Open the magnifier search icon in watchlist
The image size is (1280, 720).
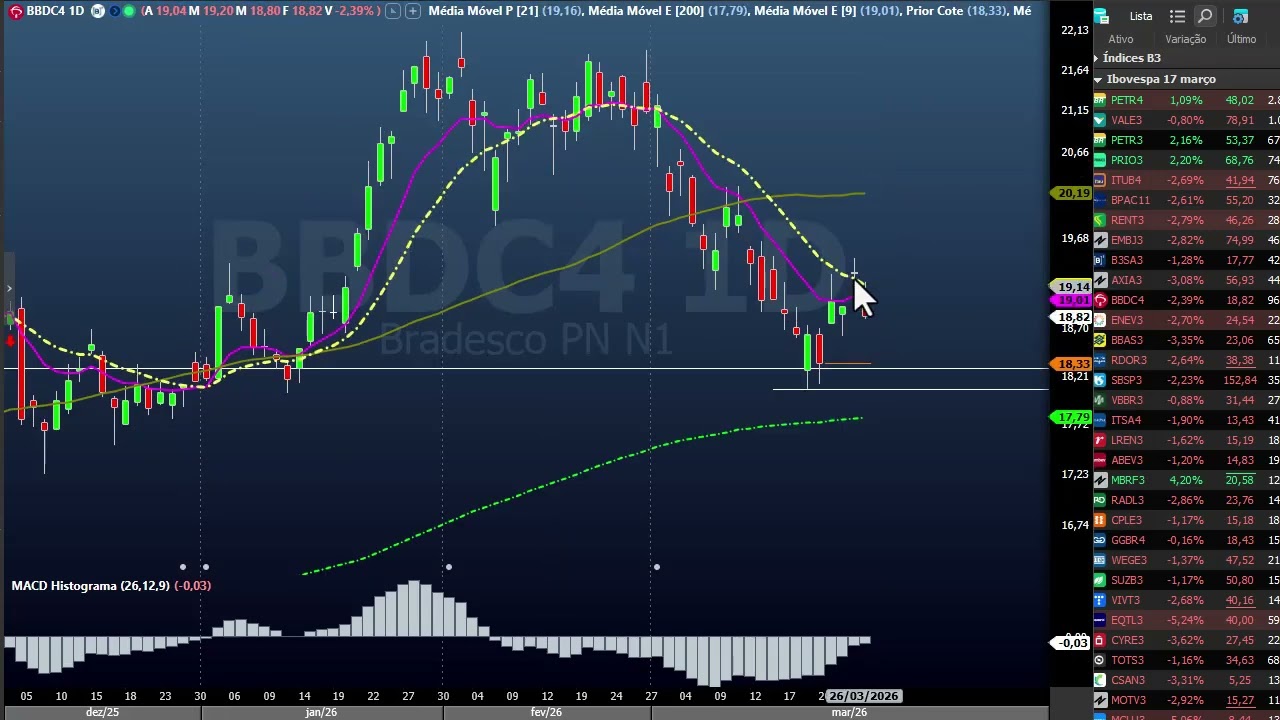pyautogui.click(x=1205, y=16)
